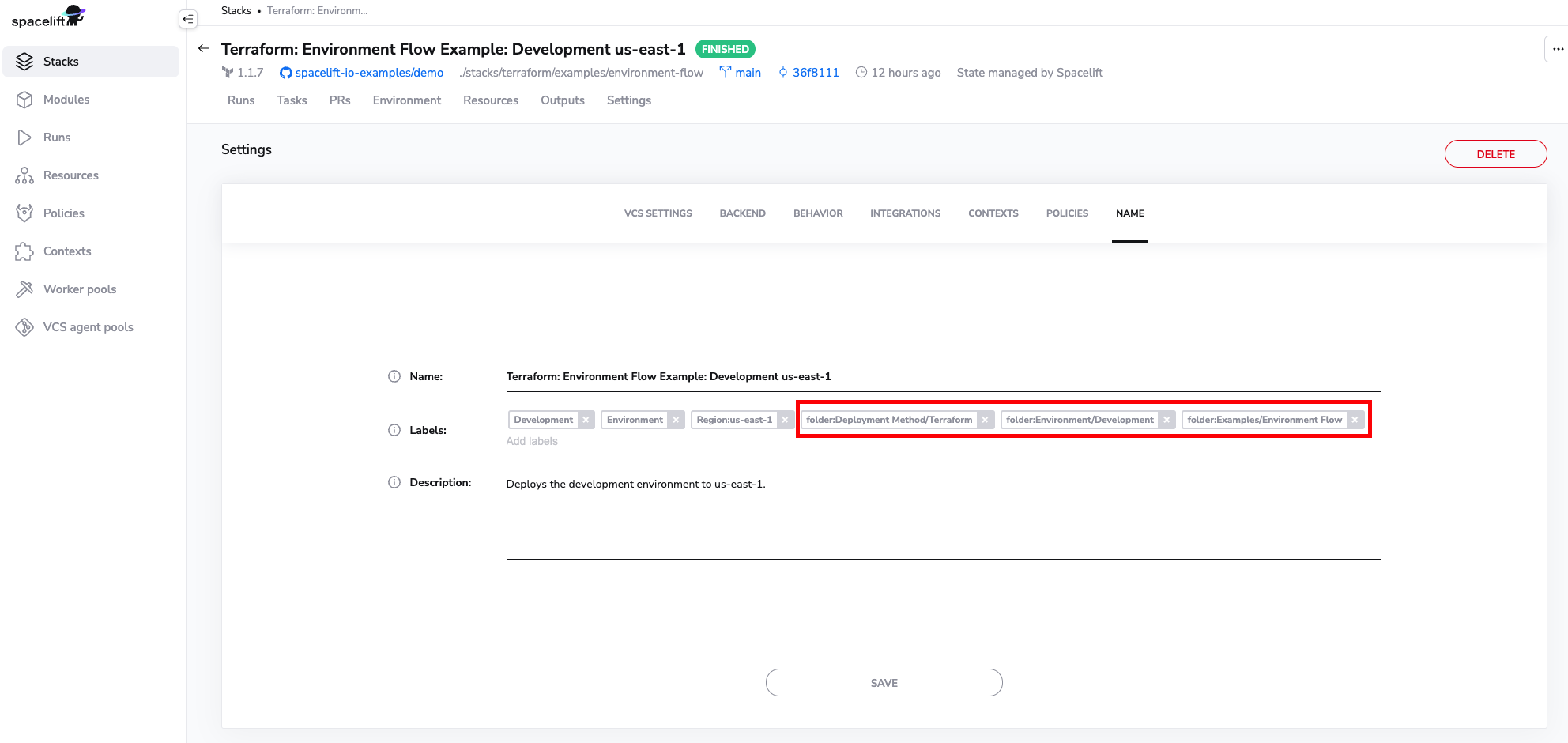Open the three-dots more options menu

1557,49
